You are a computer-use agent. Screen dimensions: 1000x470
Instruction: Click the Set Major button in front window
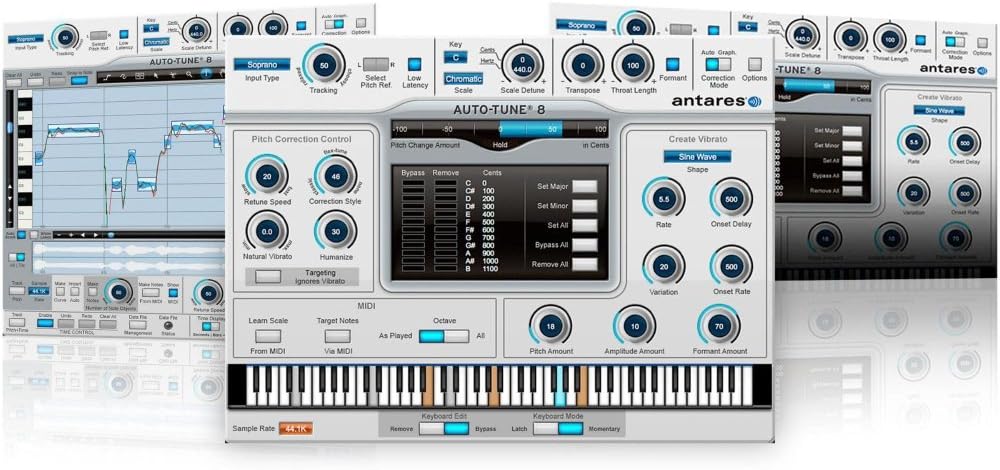coord(585,186)
